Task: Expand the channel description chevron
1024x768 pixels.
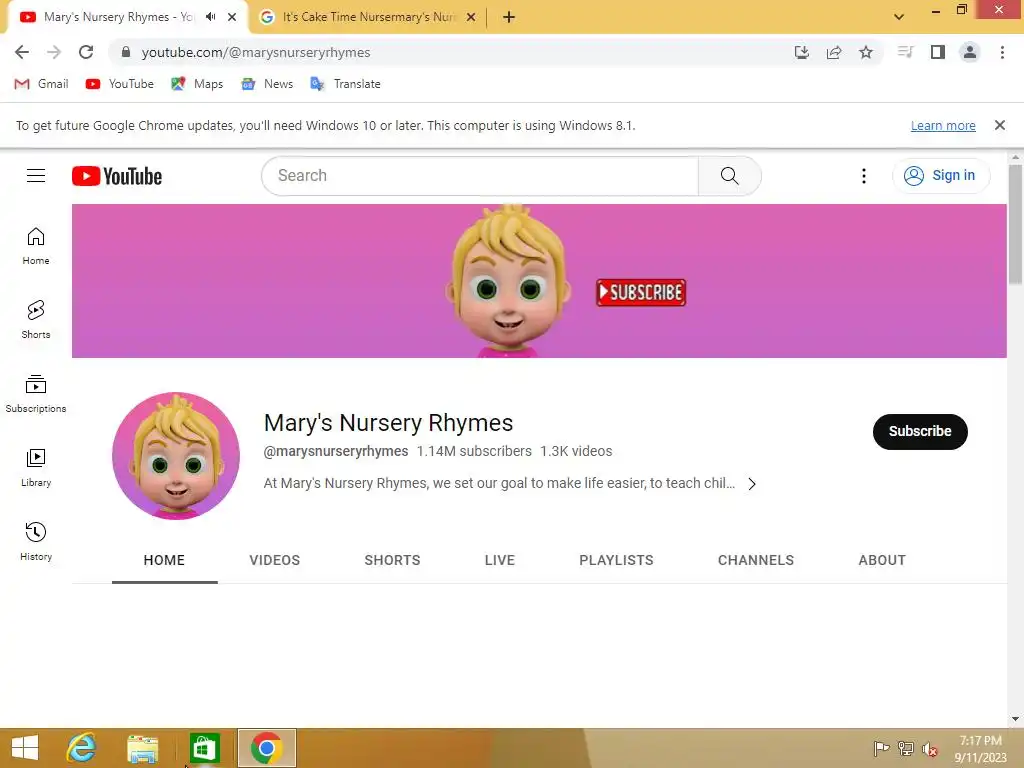Action: [x=752, y=484]
